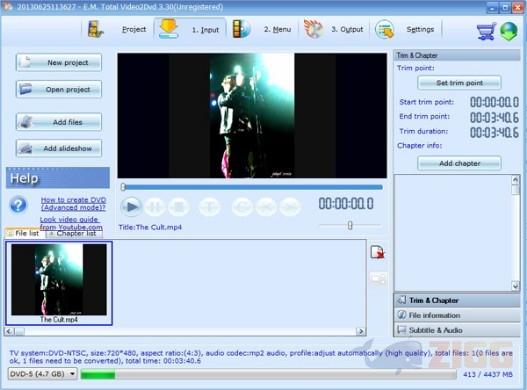This screenshot has height=390, width=527.
Task: Click the Play button below the video
Action: click(x=131, y=206)
